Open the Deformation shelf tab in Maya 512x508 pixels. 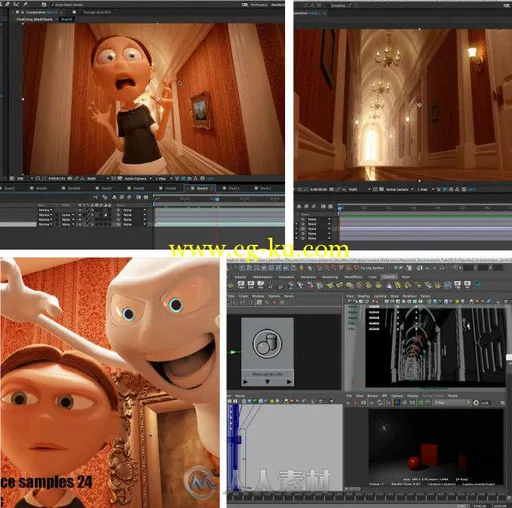tap(262, 277)
